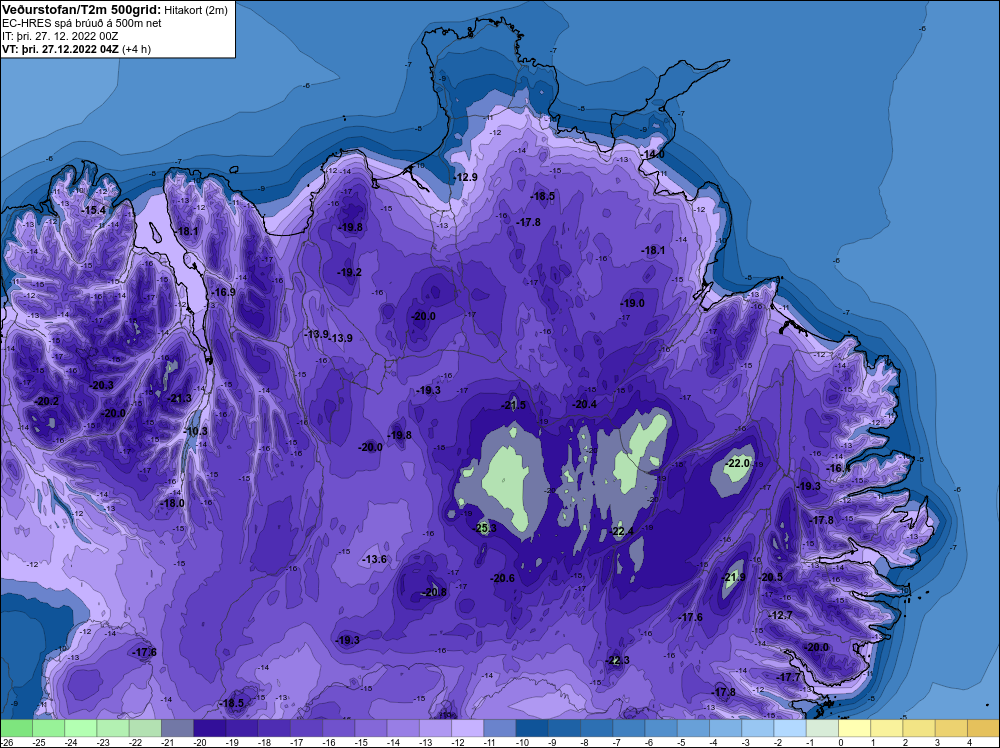
Task: Select the dark blue -10 legend swatch
Action: [532, 728]
